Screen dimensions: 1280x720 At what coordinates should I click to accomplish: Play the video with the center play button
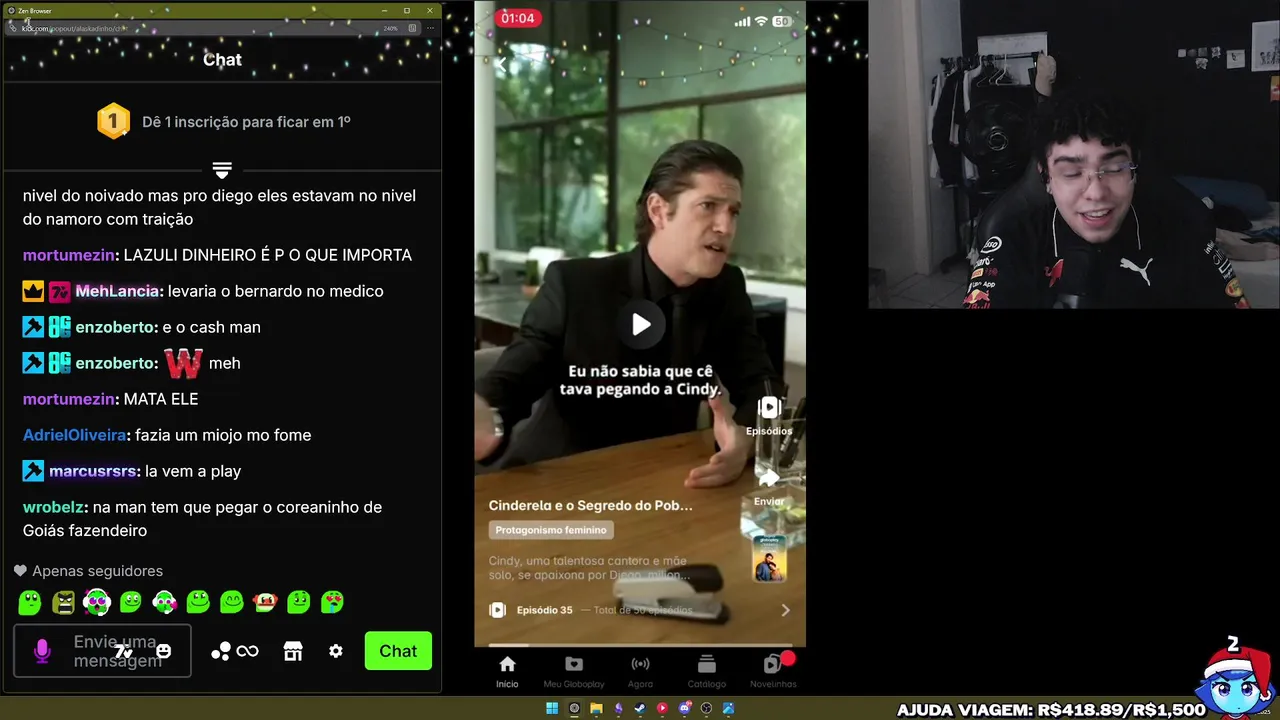(641, 324)
